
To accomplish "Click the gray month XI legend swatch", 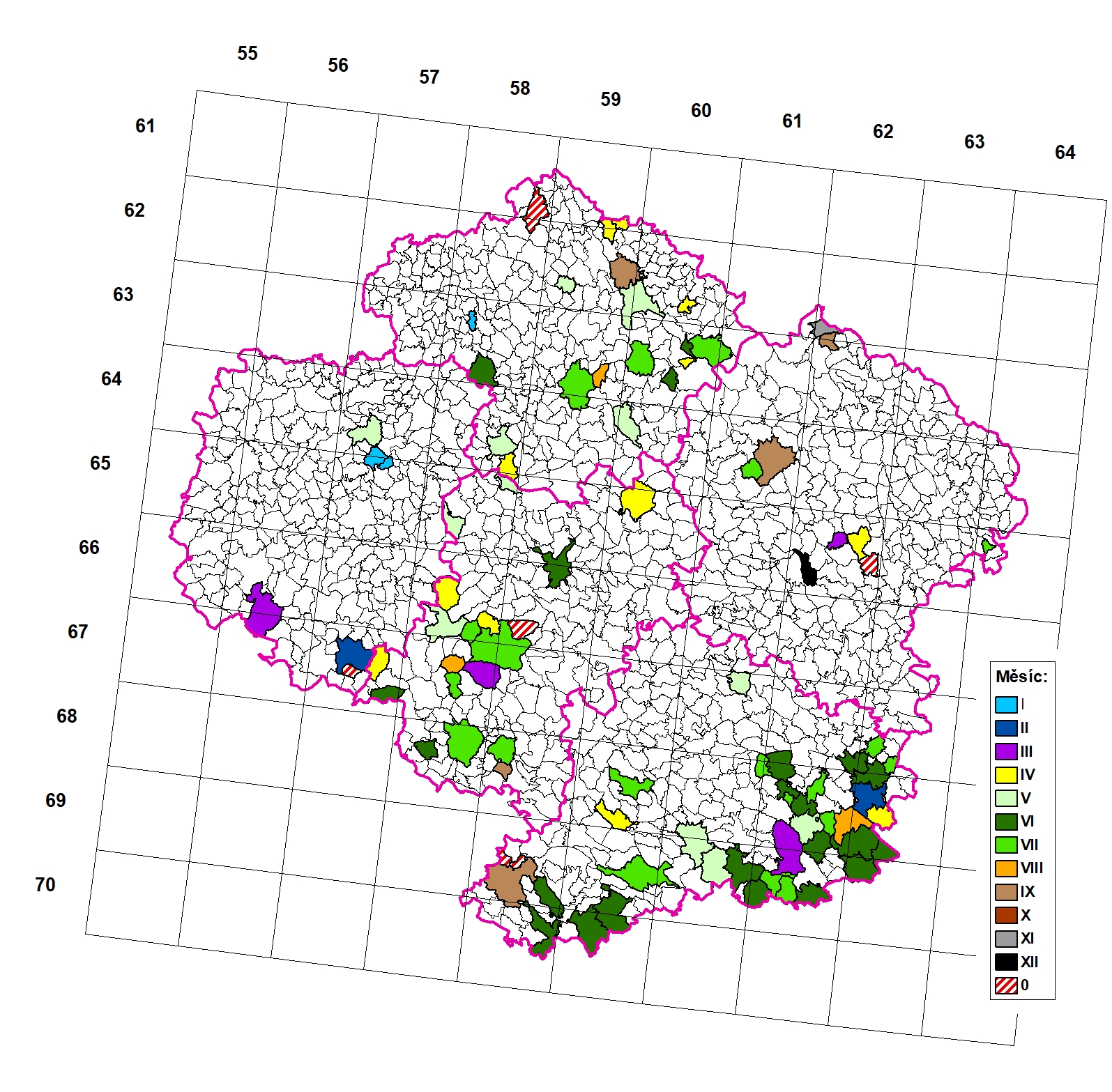I will [x=1006, y=939].
